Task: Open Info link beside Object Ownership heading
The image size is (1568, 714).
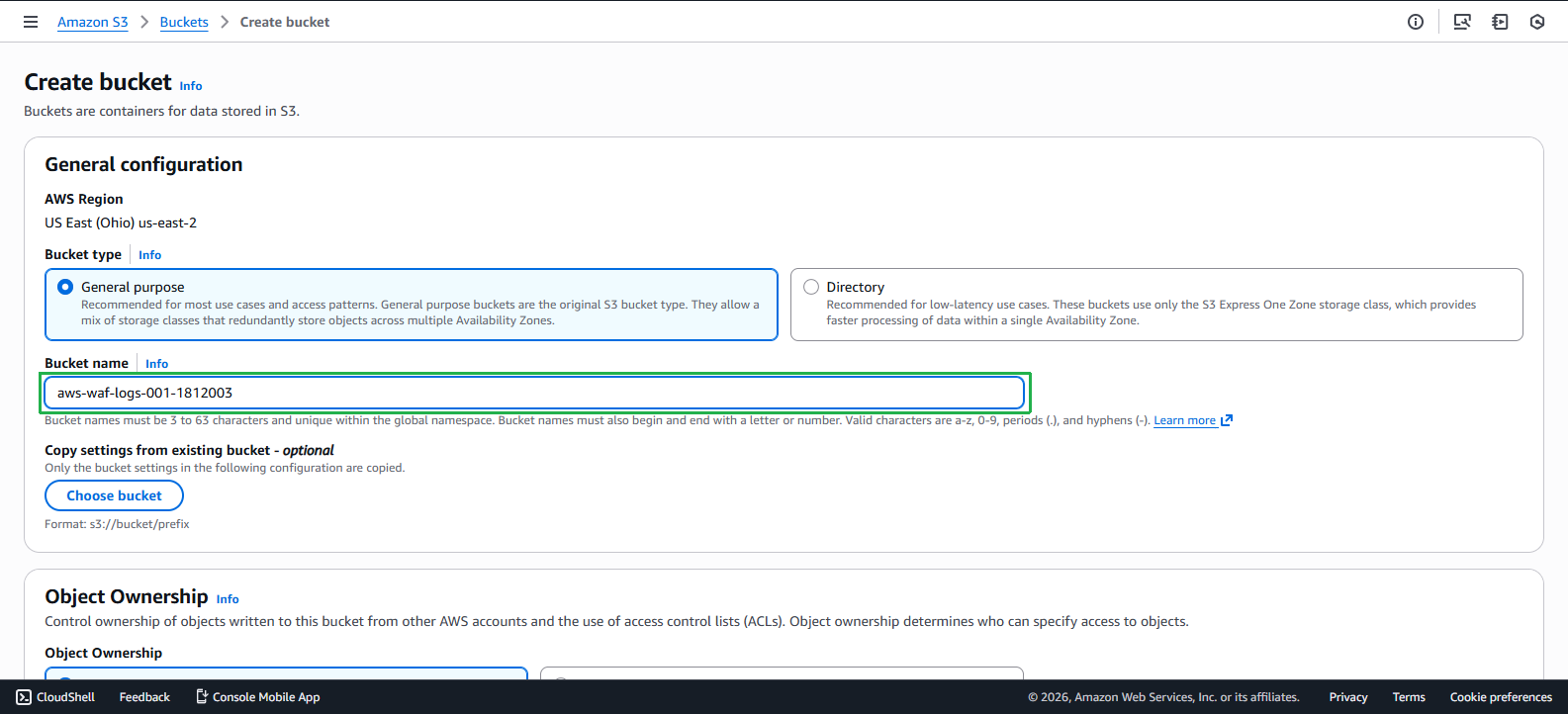Action: point(228,599)
